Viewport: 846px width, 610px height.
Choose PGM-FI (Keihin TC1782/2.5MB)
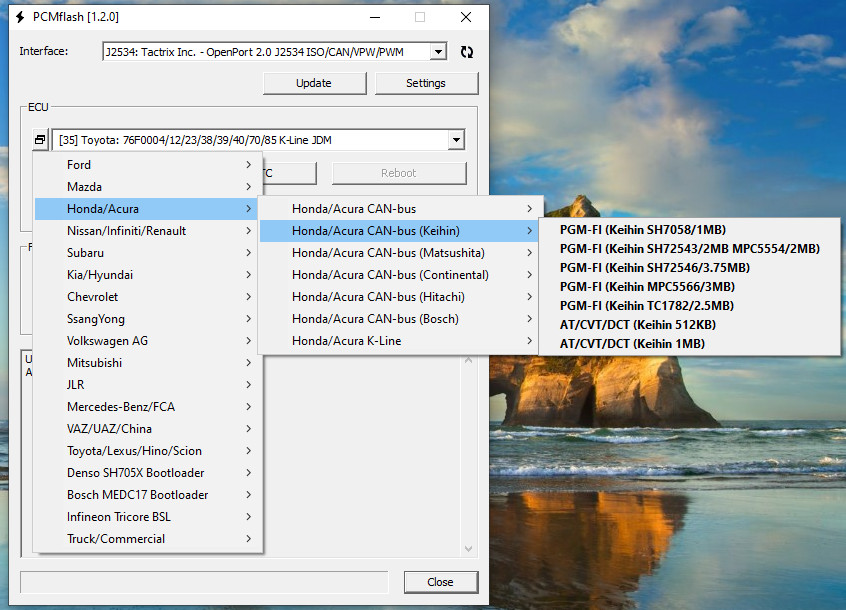coord(690,306)
